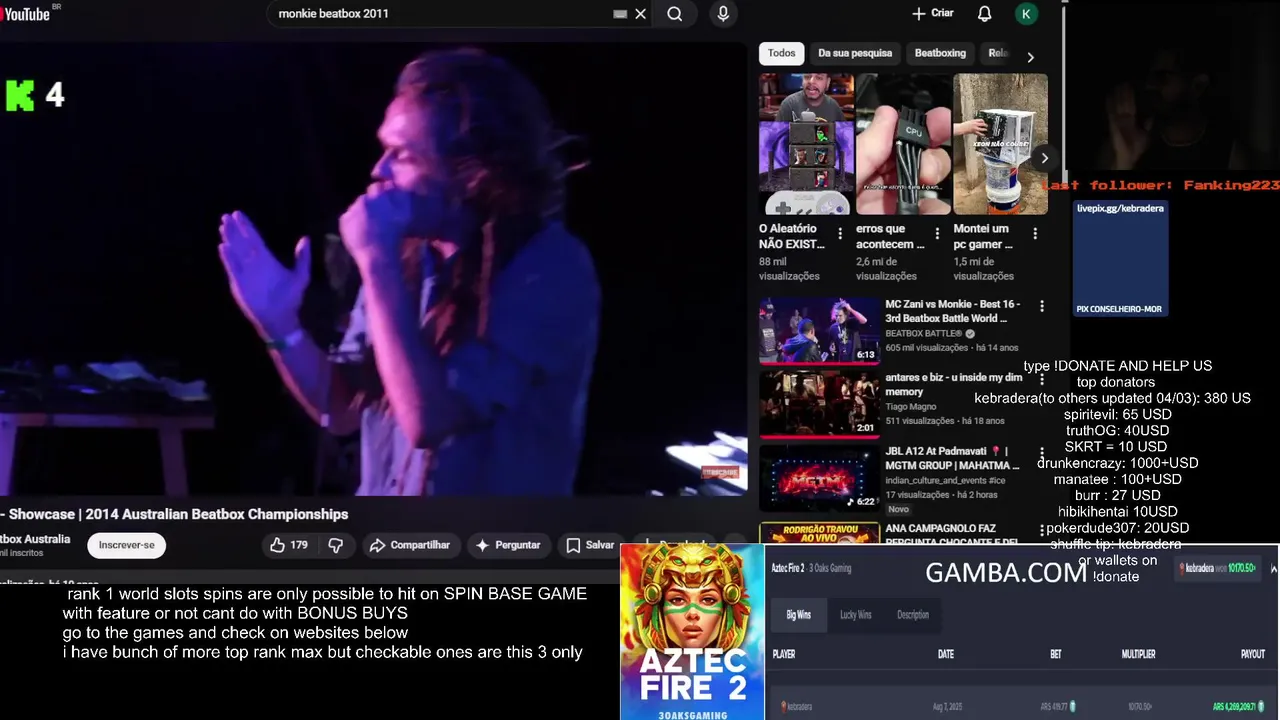Open the livepix.gg/kebradera QR panel

coord(1120,259)
